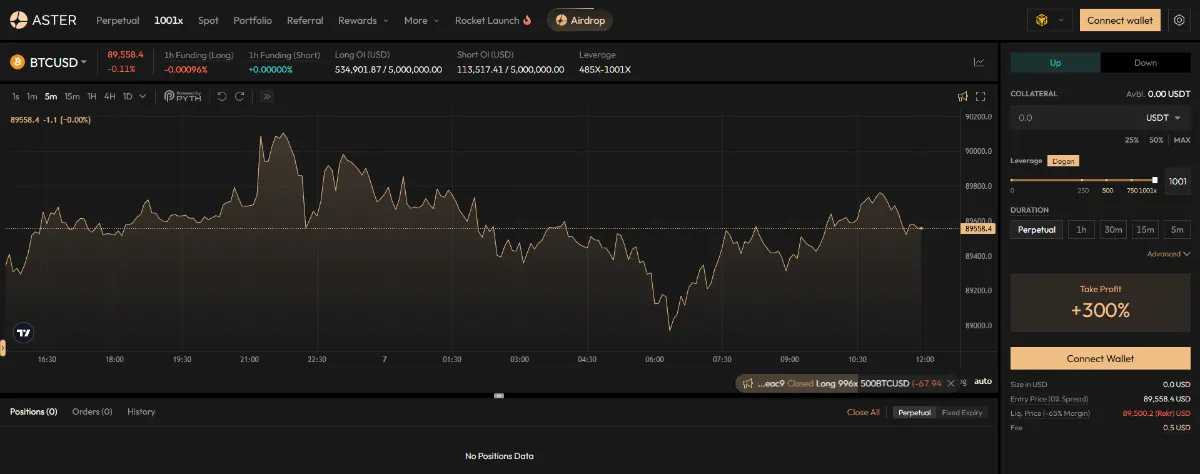Undo the last chart action
1200x474 pixels.
point(222,97)
